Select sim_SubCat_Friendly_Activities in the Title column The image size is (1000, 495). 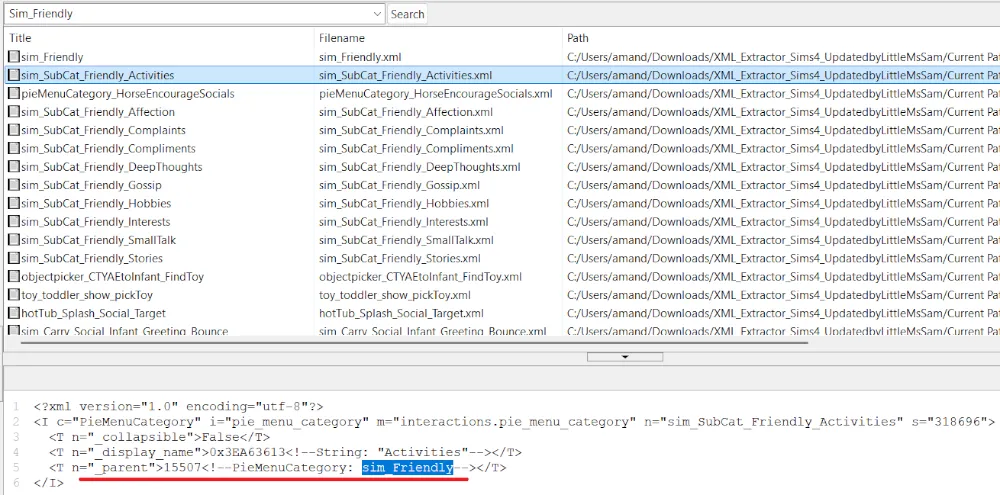point(98,75)
